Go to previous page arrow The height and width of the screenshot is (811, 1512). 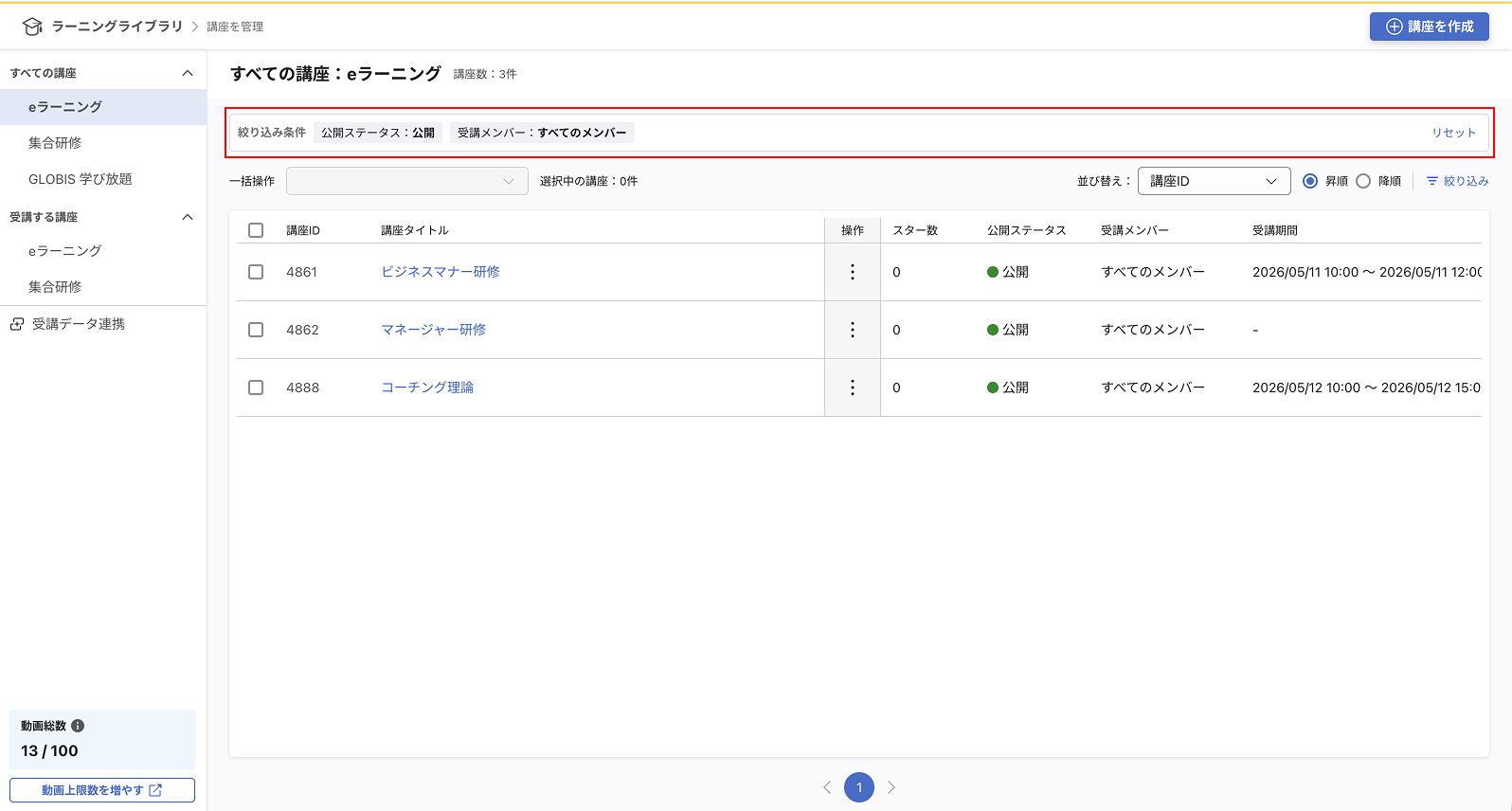827,787
